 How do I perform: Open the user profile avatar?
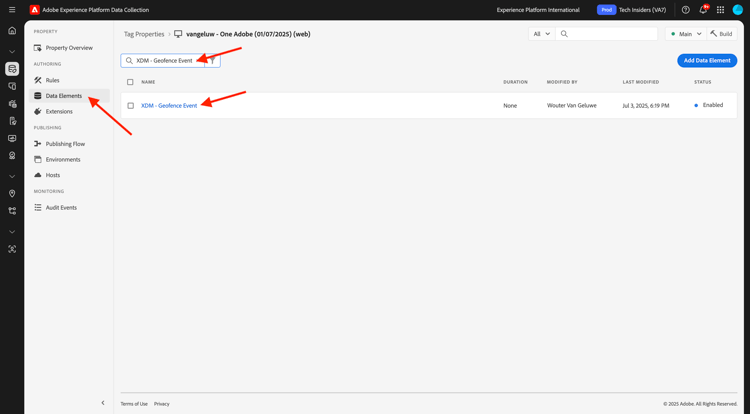[x=738, y=10]
